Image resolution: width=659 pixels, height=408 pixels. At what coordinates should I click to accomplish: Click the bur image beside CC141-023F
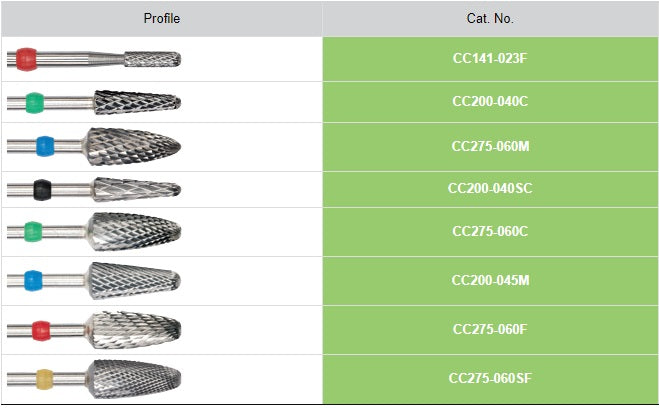[95, 59]
